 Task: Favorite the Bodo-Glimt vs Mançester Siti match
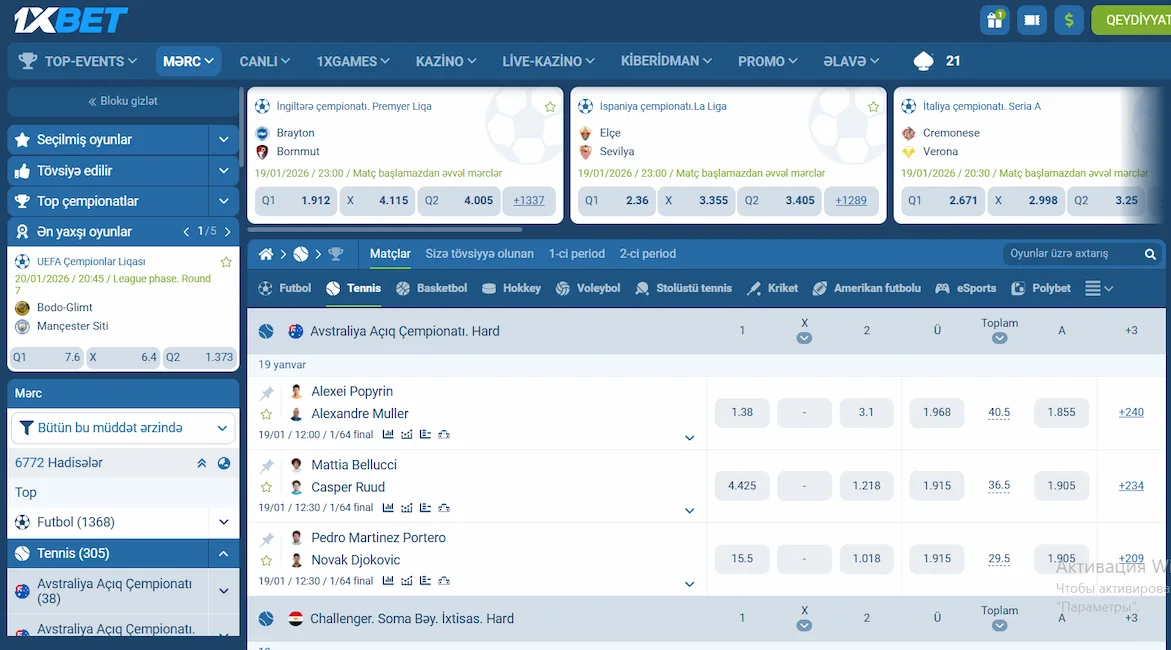(226, 261)
